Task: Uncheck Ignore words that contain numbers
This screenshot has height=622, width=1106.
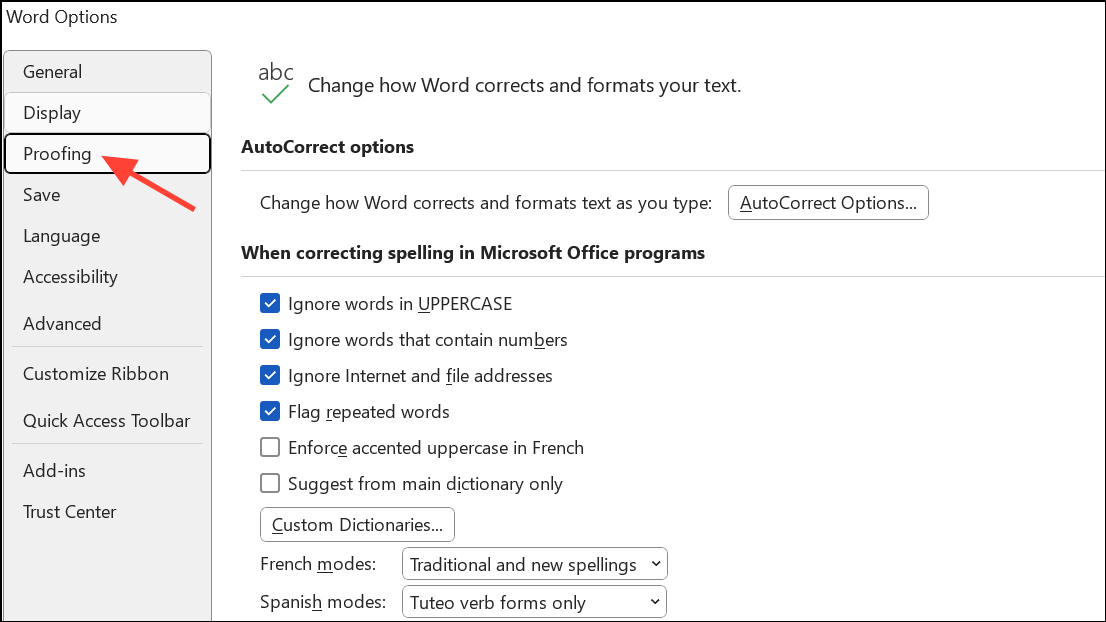Action: (x=270, y=339)
